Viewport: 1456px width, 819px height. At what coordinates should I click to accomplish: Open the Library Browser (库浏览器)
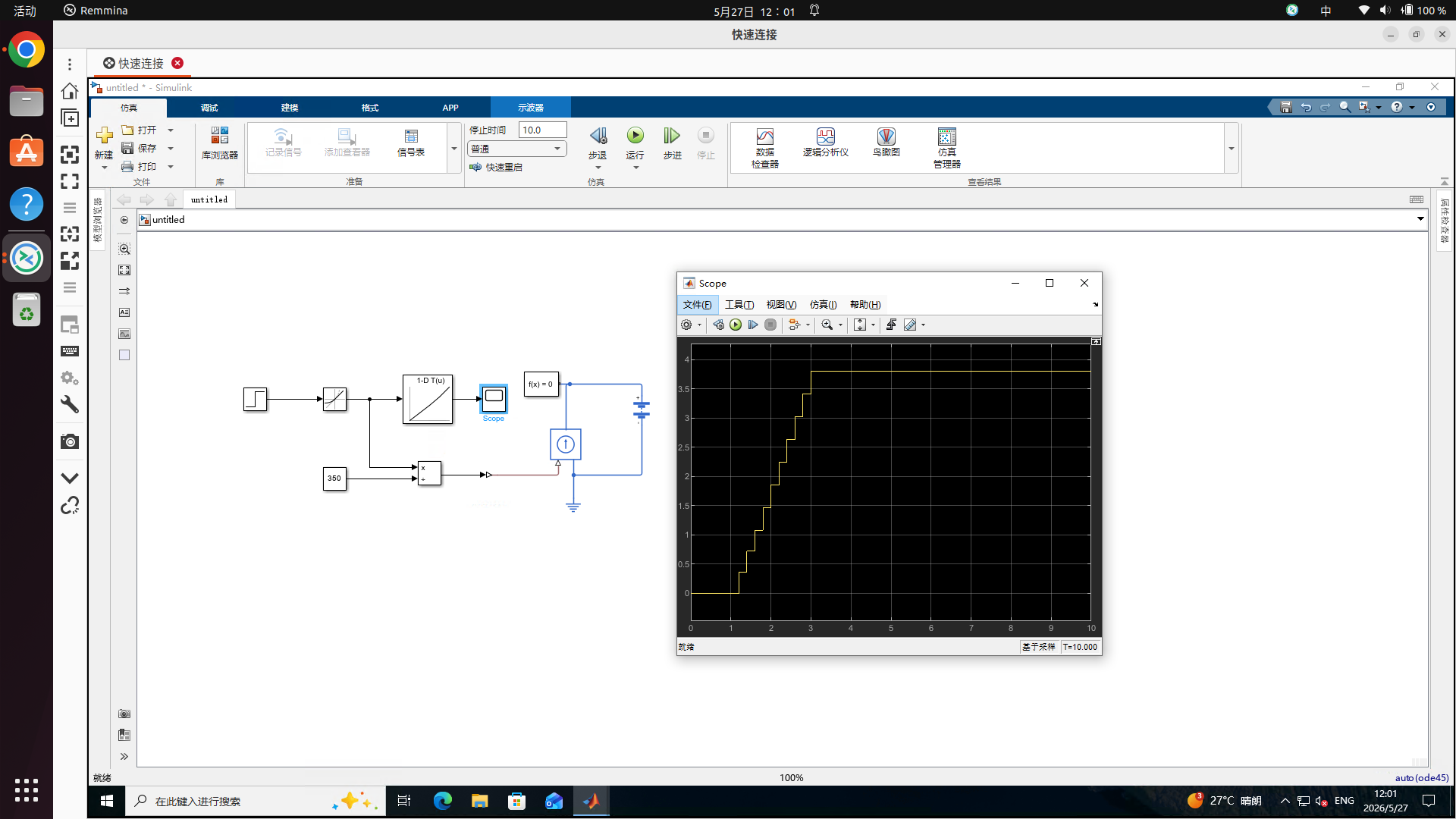pos(219,143)
